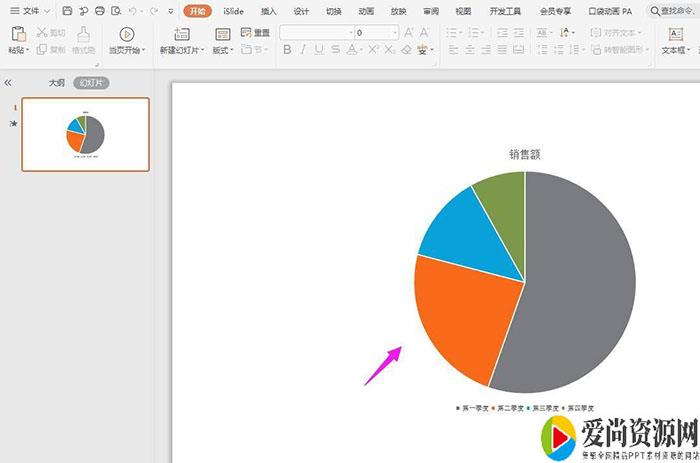This screenshot has height=463, width=700.
Task: Open the 动画 (Animation) tab
Action: click(366, 11)
